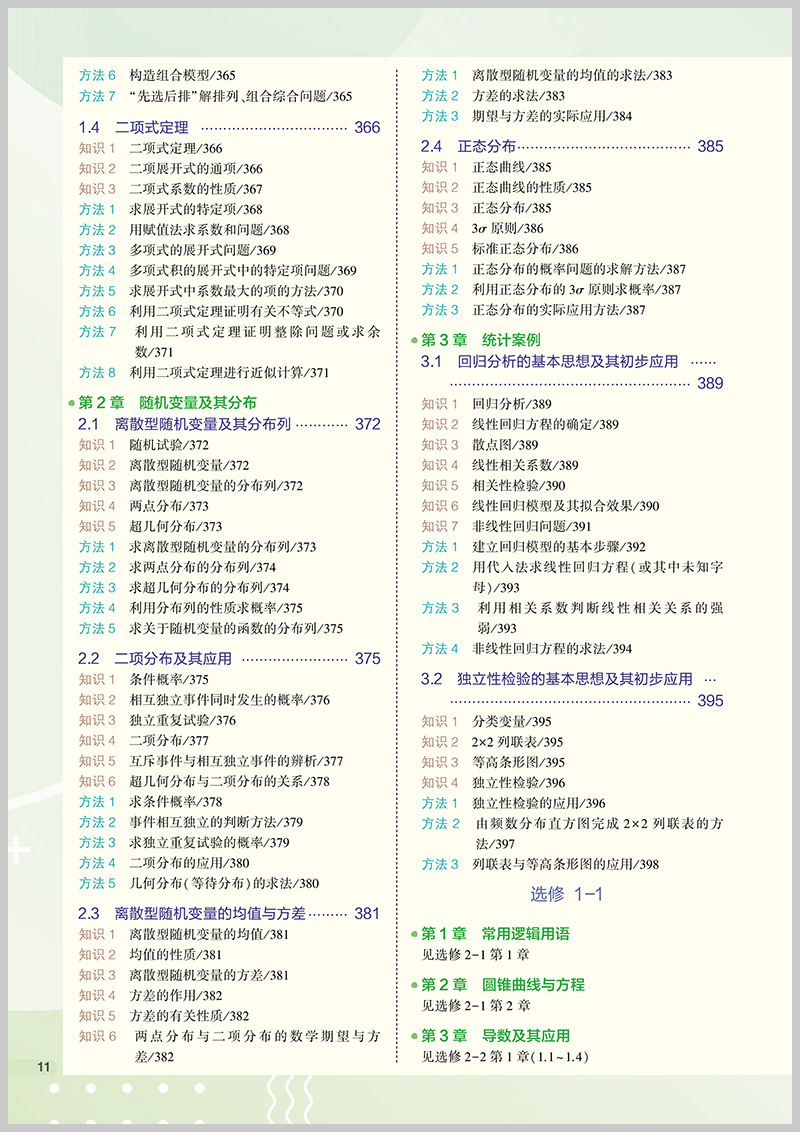This screenshot has width=800, height=1132.
Task: Select "二项式系数的性质/367"
Action: tap(196, 189)
